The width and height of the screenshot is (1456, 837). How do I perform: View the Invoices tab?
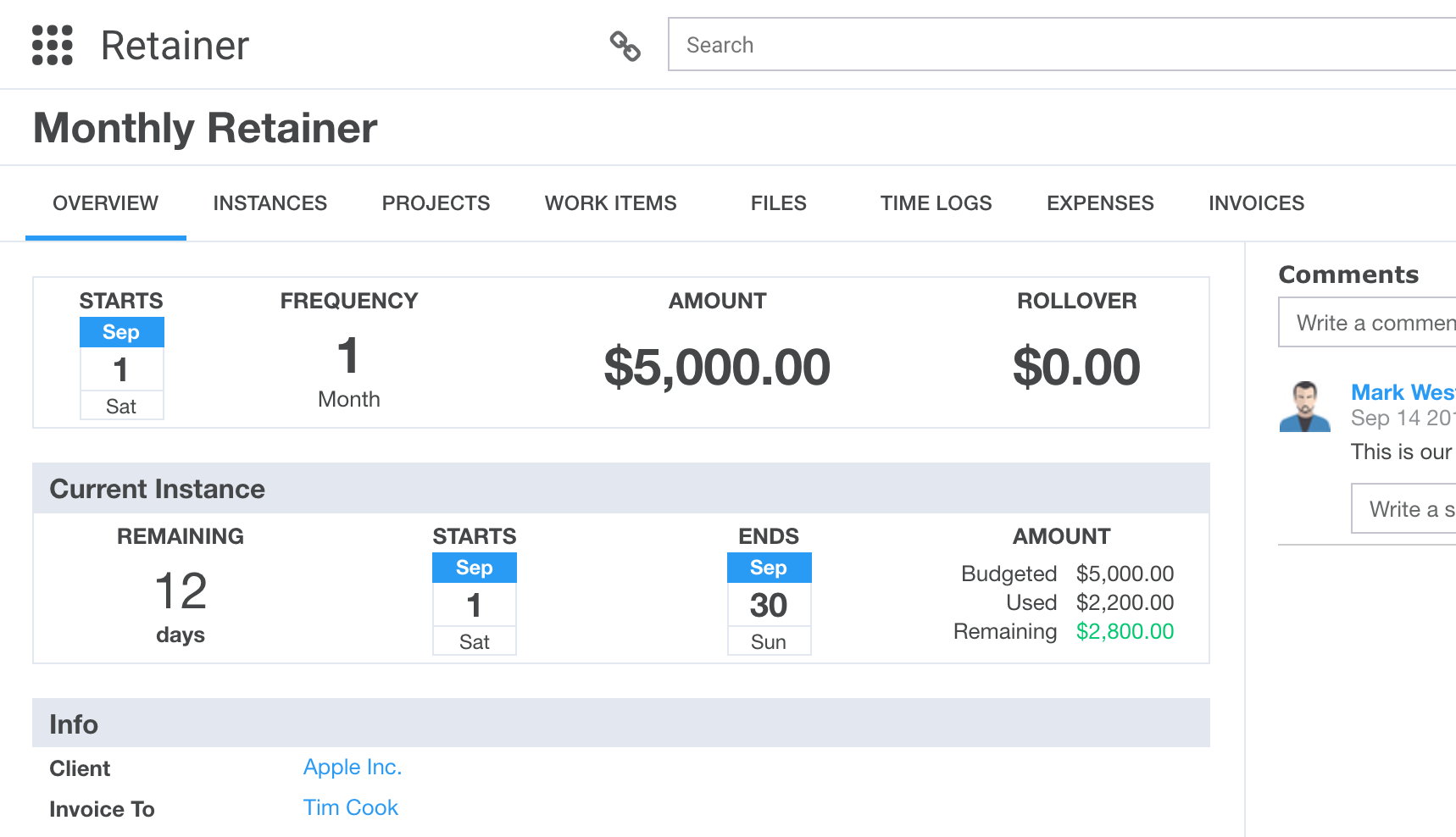tap(1256, 203)
